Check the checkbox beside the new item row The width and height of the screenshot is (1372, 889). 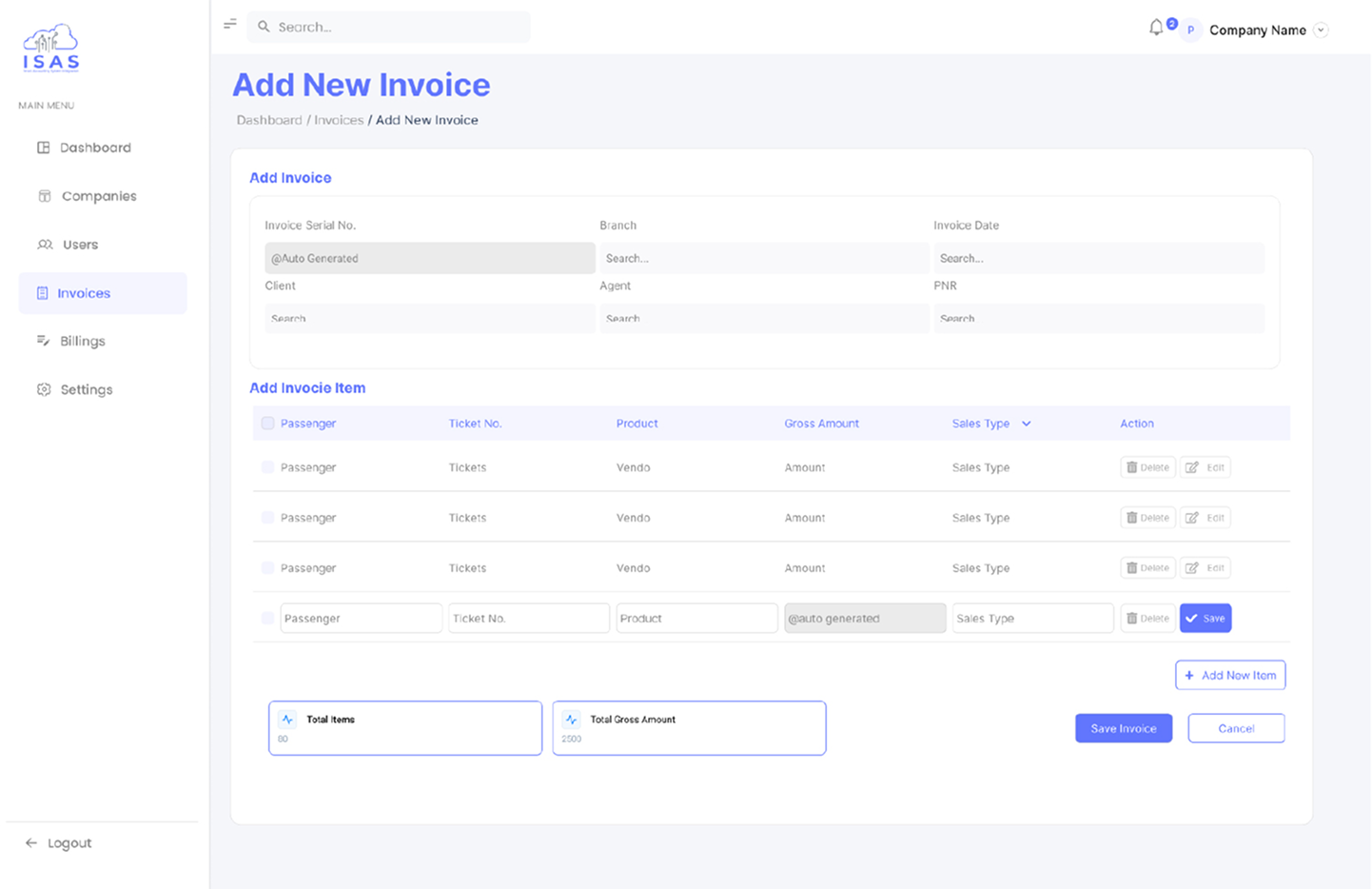267,618
